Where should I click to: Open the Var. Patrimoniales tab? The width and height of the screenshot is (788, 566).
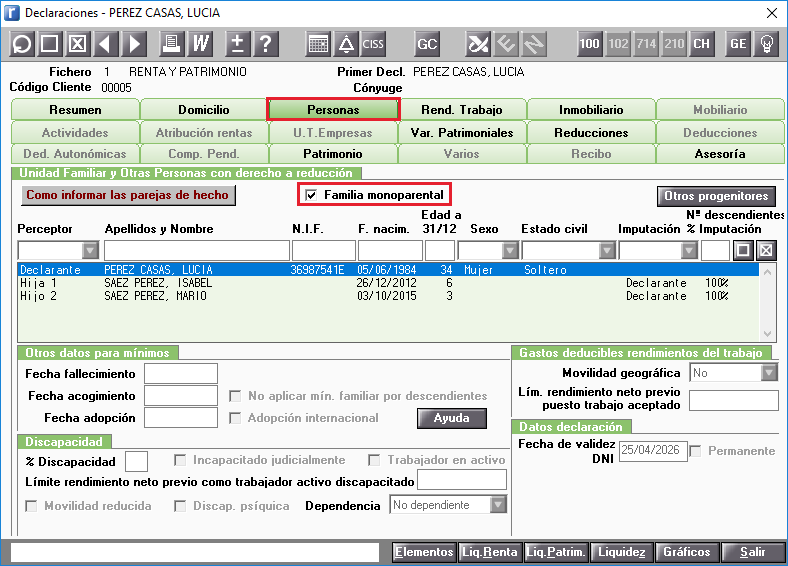point(462,133)
